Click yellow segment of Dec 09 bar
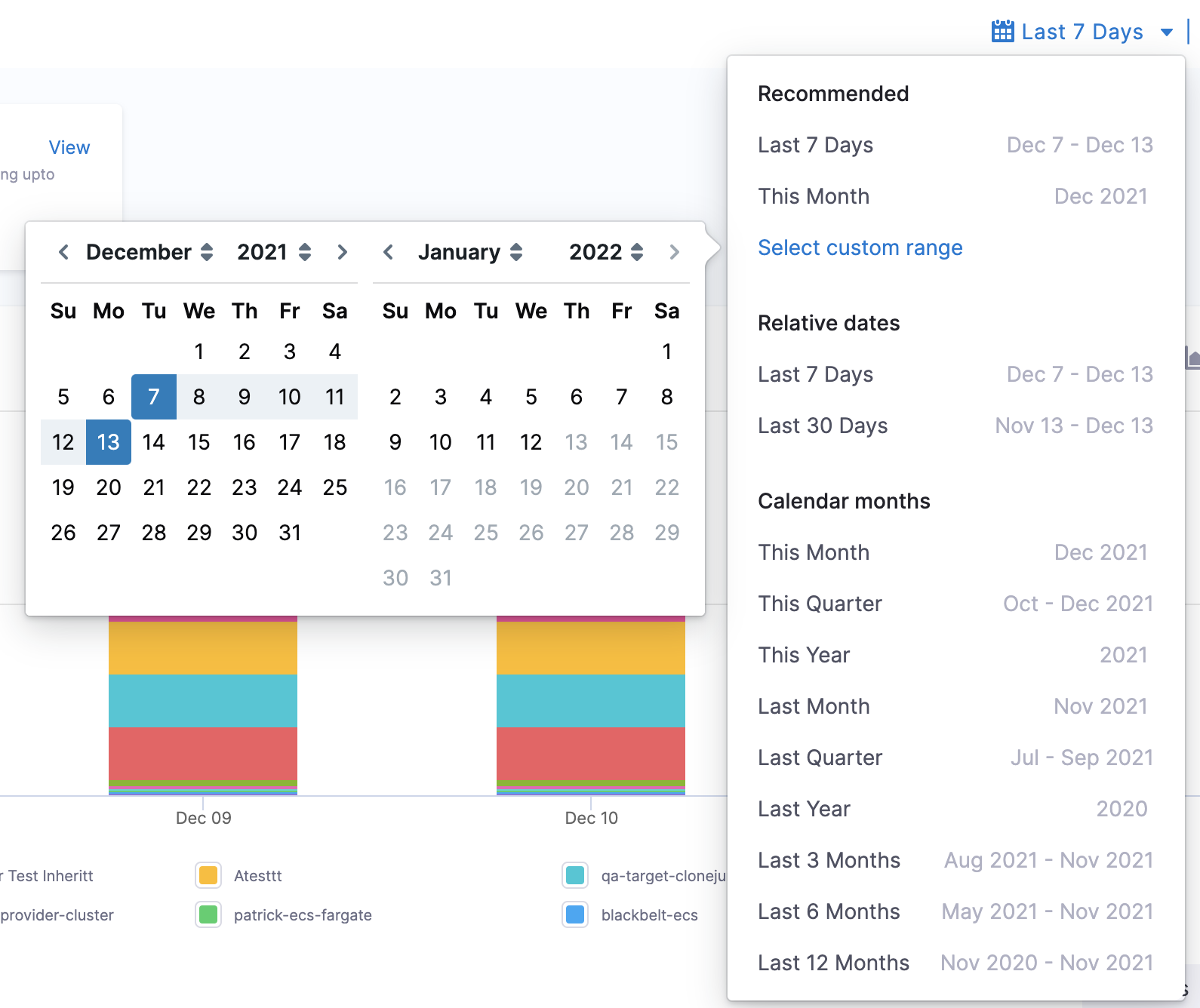This screenshot has height=1008, width=1200. pos(203,648)
